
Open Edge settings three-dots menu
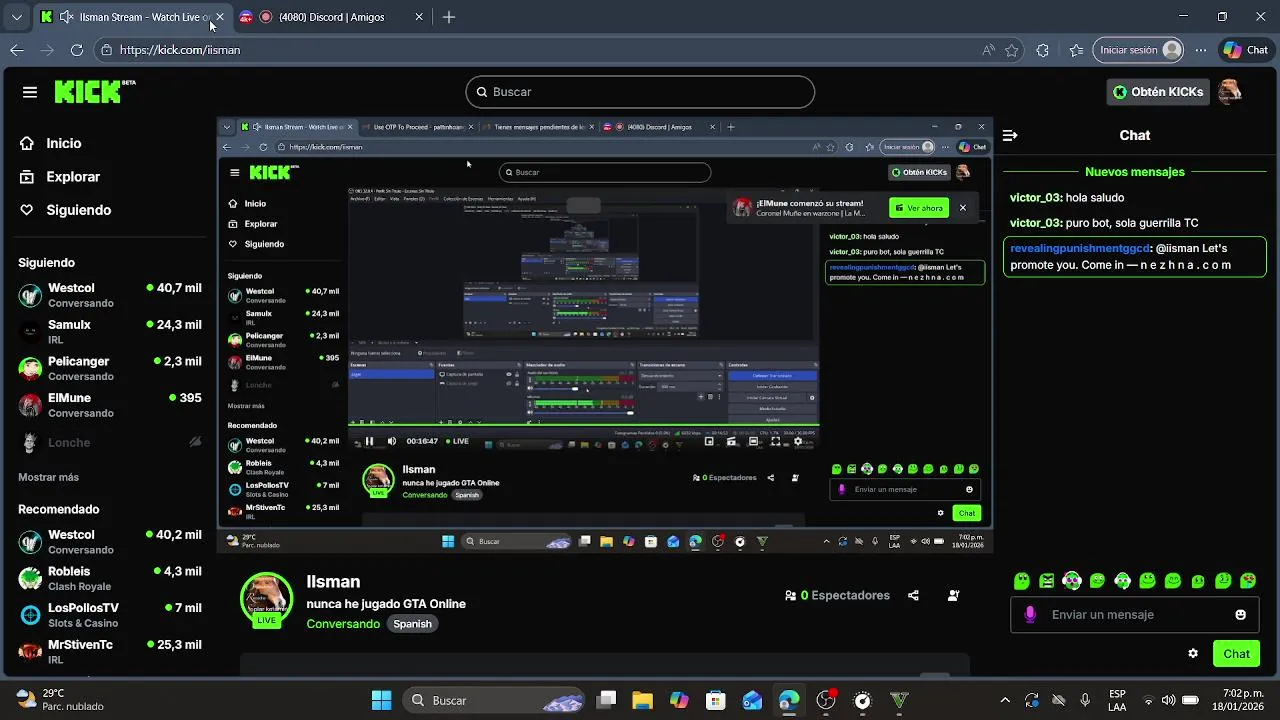pyautogui.click(x=1201, y=50)
